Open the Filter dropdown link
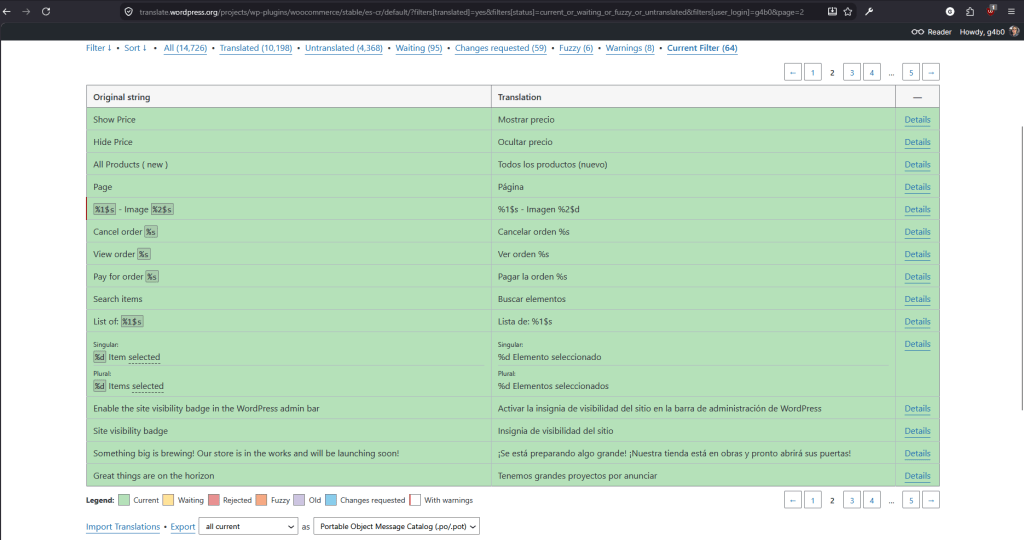The height and width of the screenshot is (540, 1024). pos(99,48)
